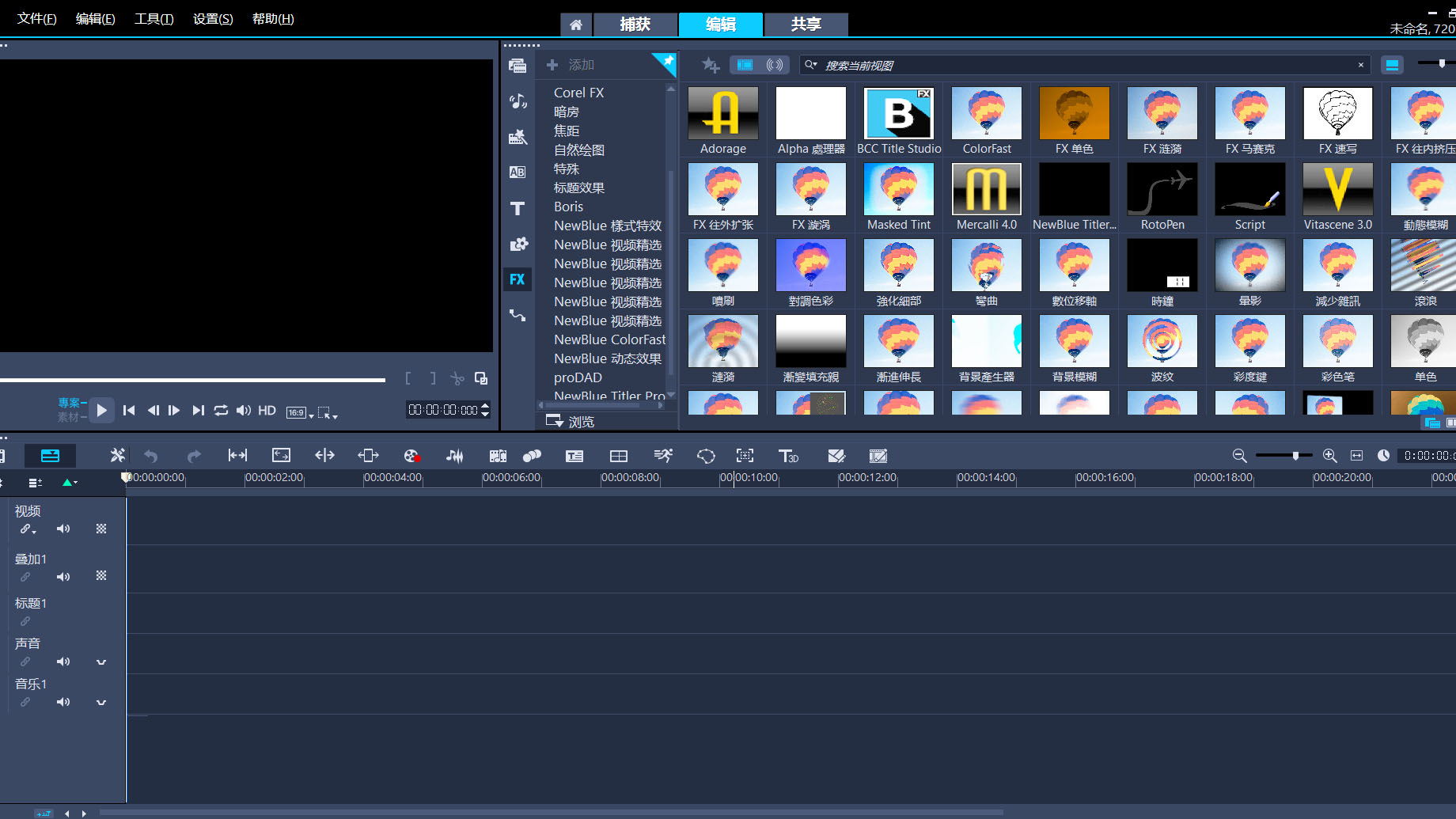Toggle transparency grid on 视频 track
This screenshot has height=819, width=1456.
pyautogui.click(x=101, y=529)
